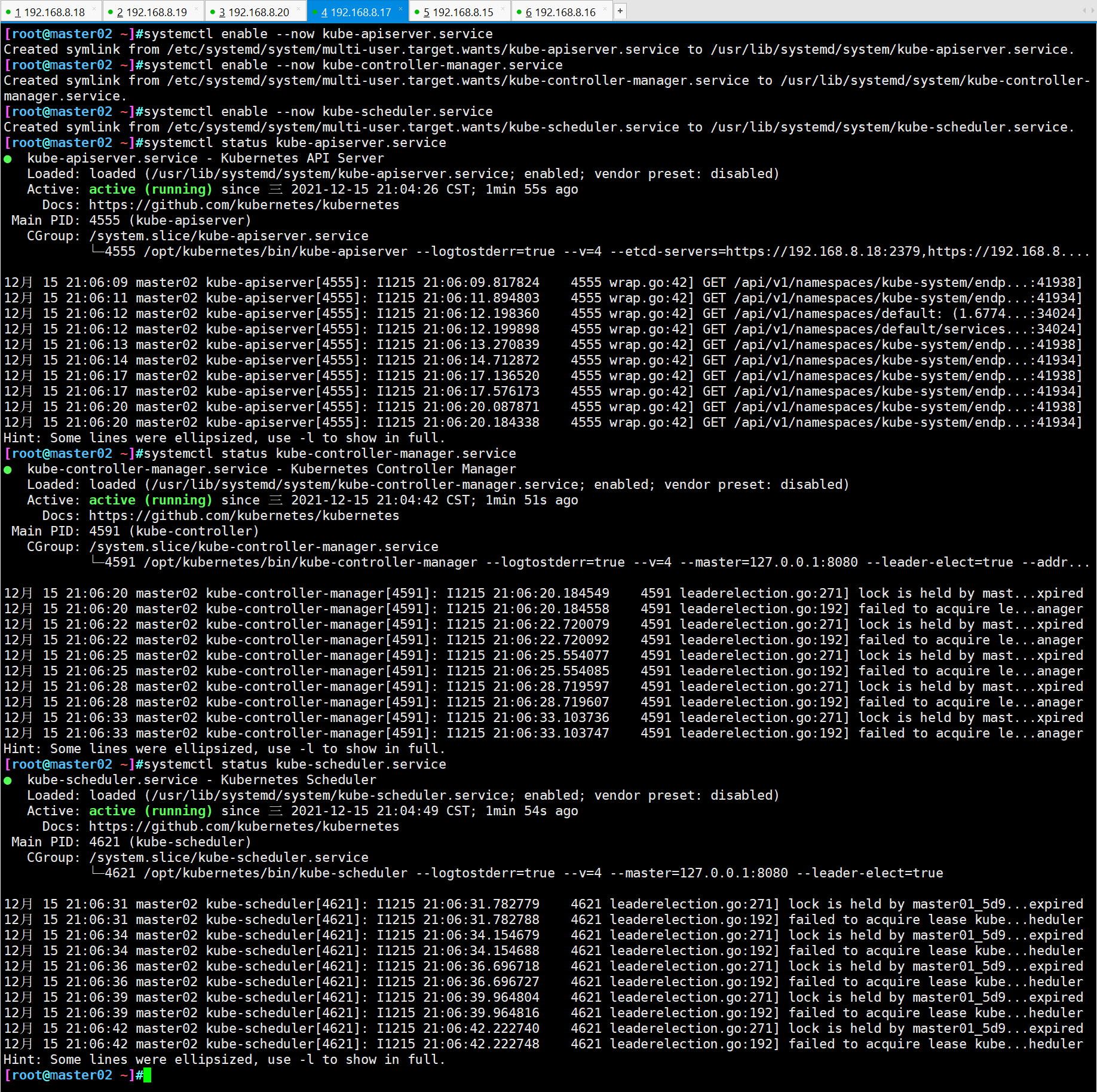Click the green status dot of kube-apiserver.service
Image resolution: width=1097 pixels, height=1092 pixels.
8,159
